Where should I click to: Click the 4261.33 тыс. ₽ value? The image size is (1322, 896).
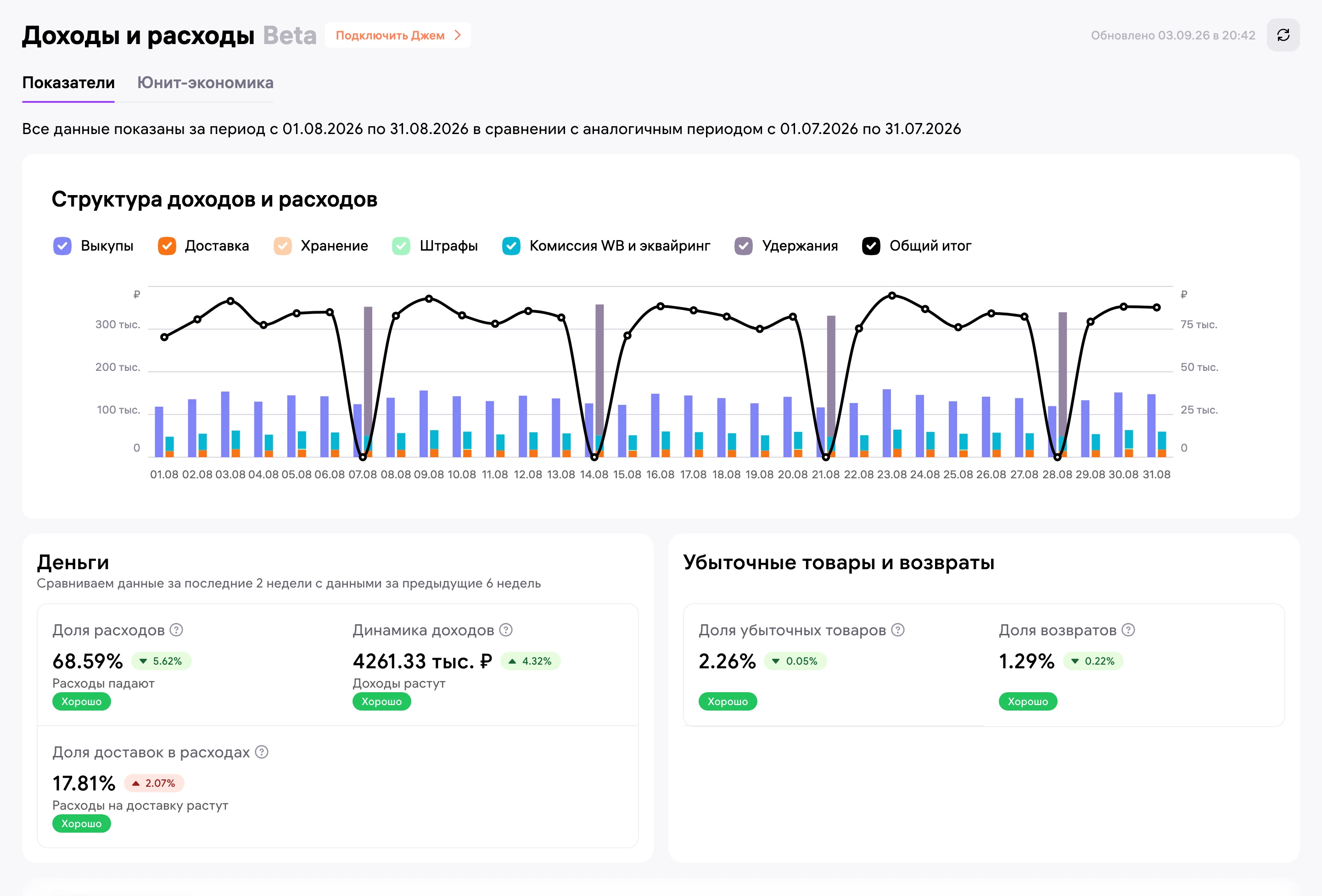(422, 661)
